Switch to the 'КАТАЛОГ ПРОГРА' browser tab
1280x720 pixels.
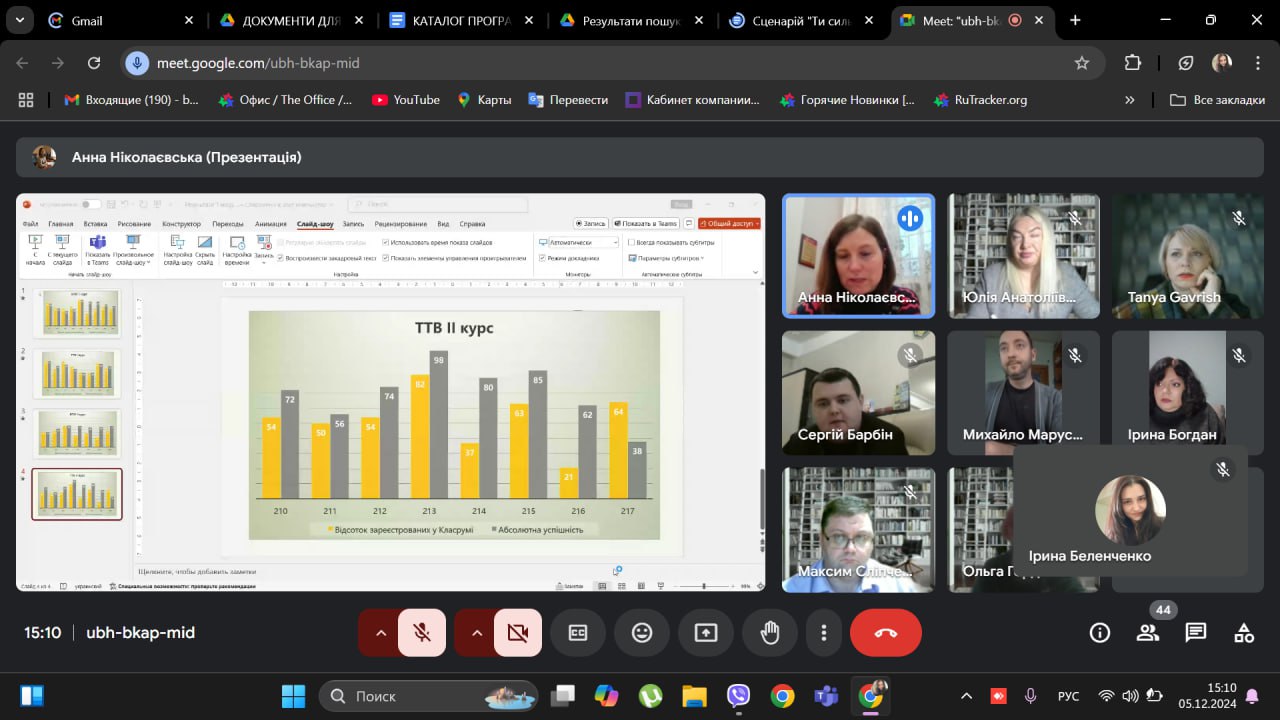tap(462, 20)
